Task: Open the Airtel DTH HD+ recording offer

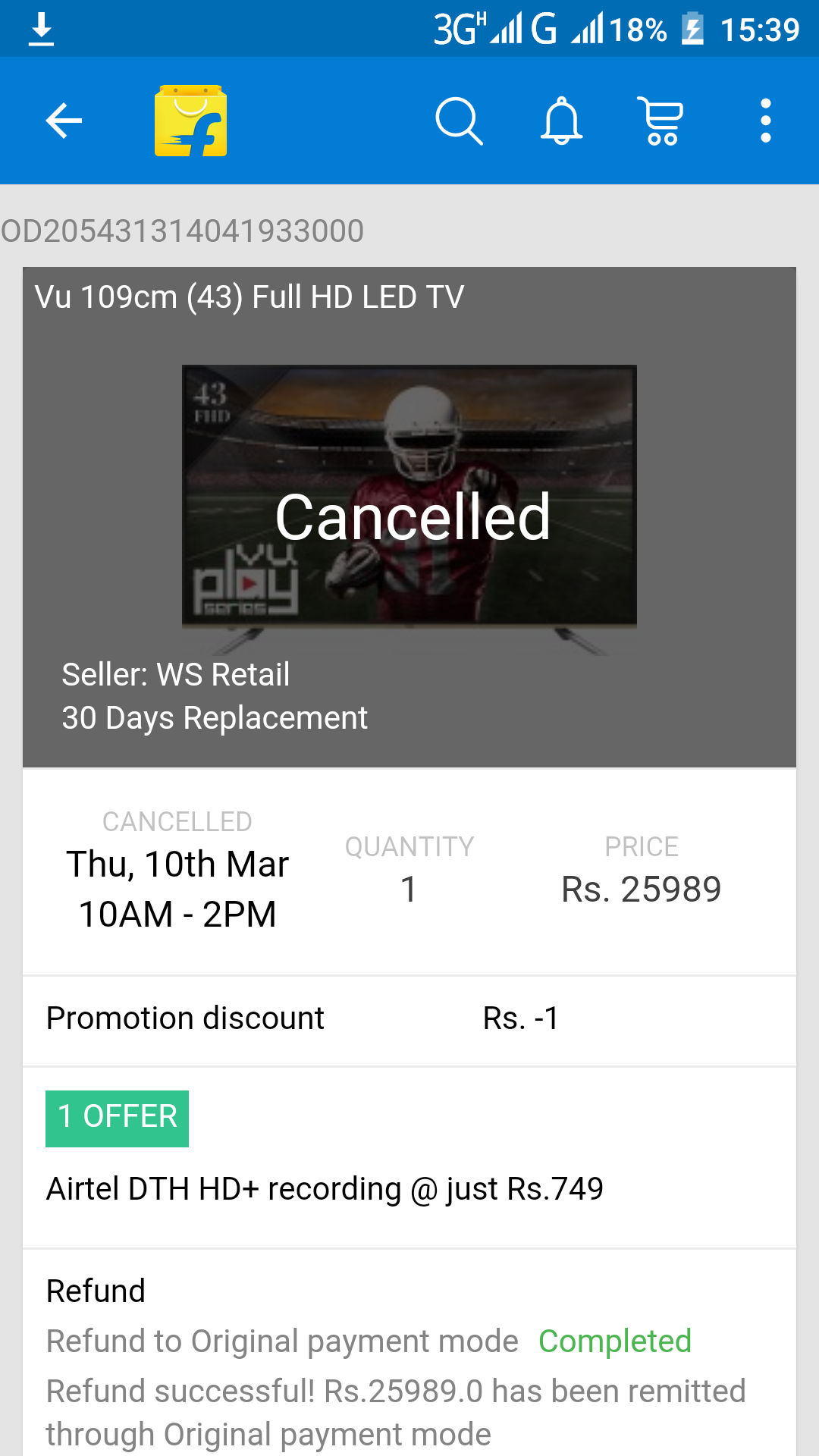Action: click(x=325, y=1188)
